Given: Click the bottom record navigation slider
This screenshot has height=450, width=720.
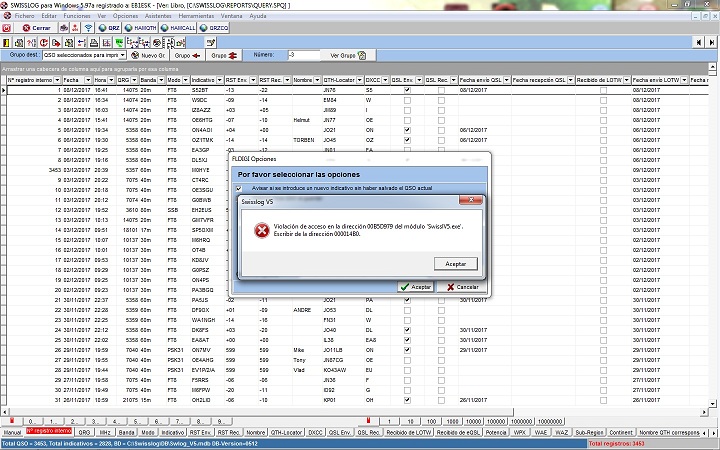Looking at the screenshot, I should point(370,419).
